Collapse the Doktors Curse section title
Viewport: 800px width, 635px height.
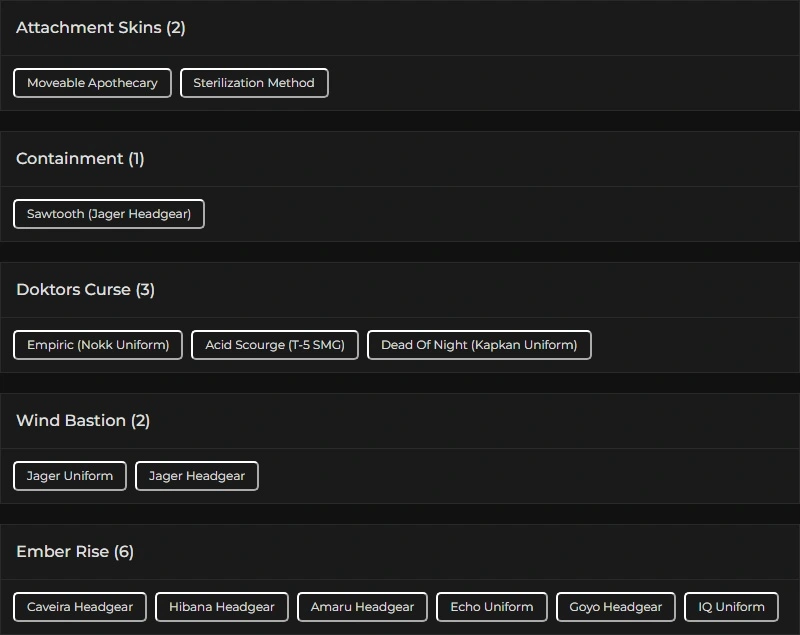(74, 290)
